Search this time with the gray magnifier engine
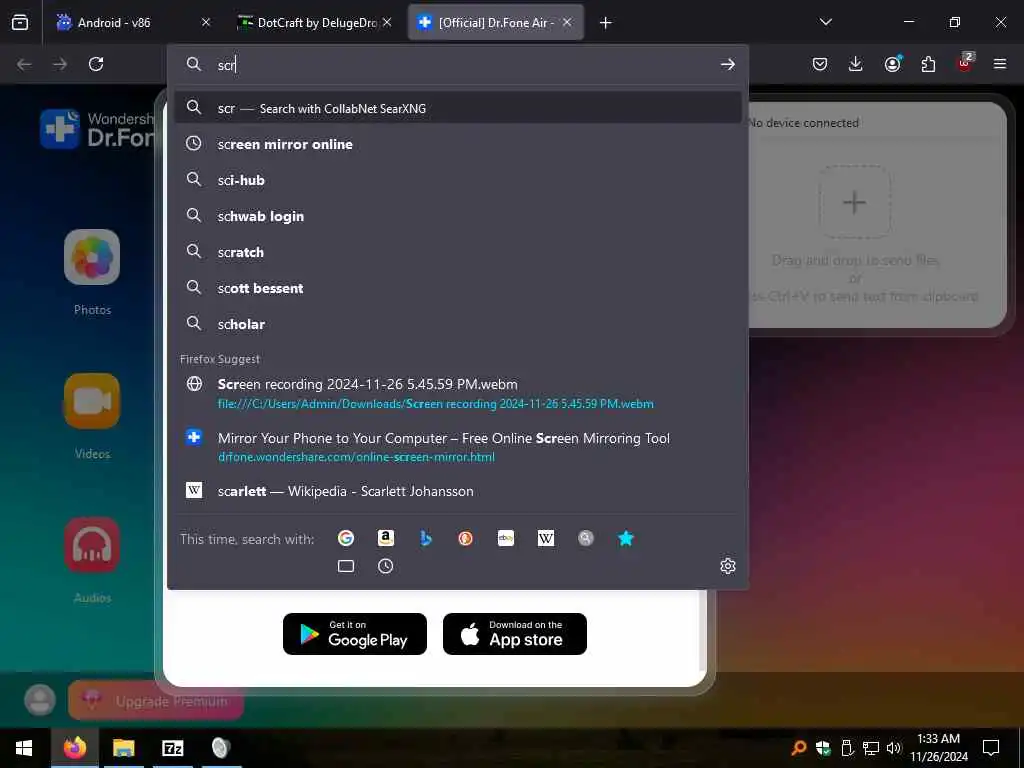Image resolution: width=1024 pixels, height=768 pixels. (586, 538)
